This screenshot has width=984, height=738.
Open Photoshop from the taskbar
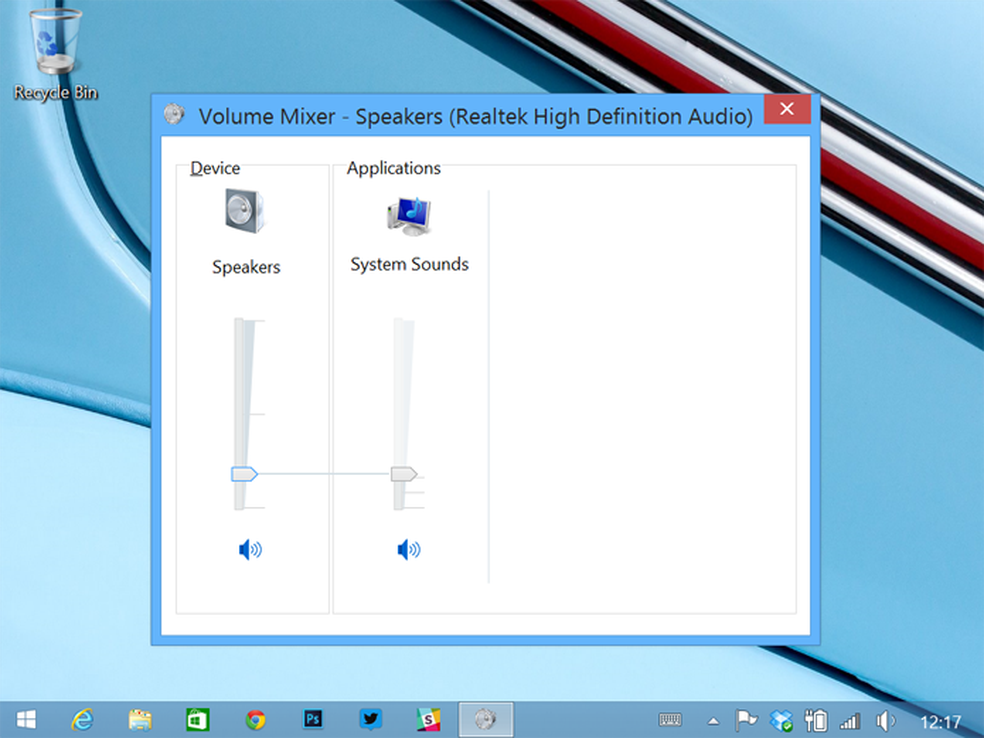click(313, 719)
